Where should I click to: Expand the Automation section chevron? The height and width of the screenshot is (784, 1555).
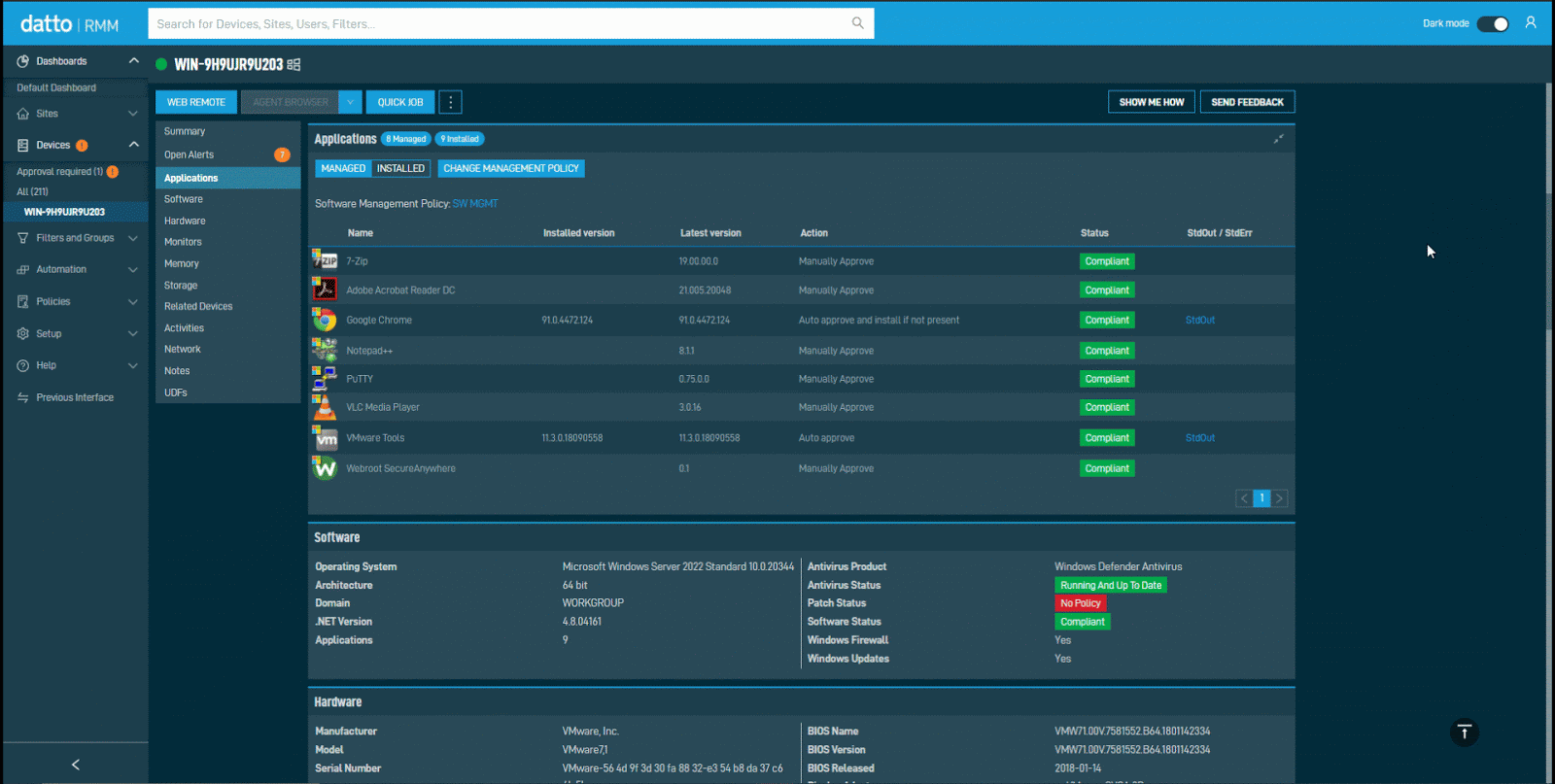pos(133,270)
